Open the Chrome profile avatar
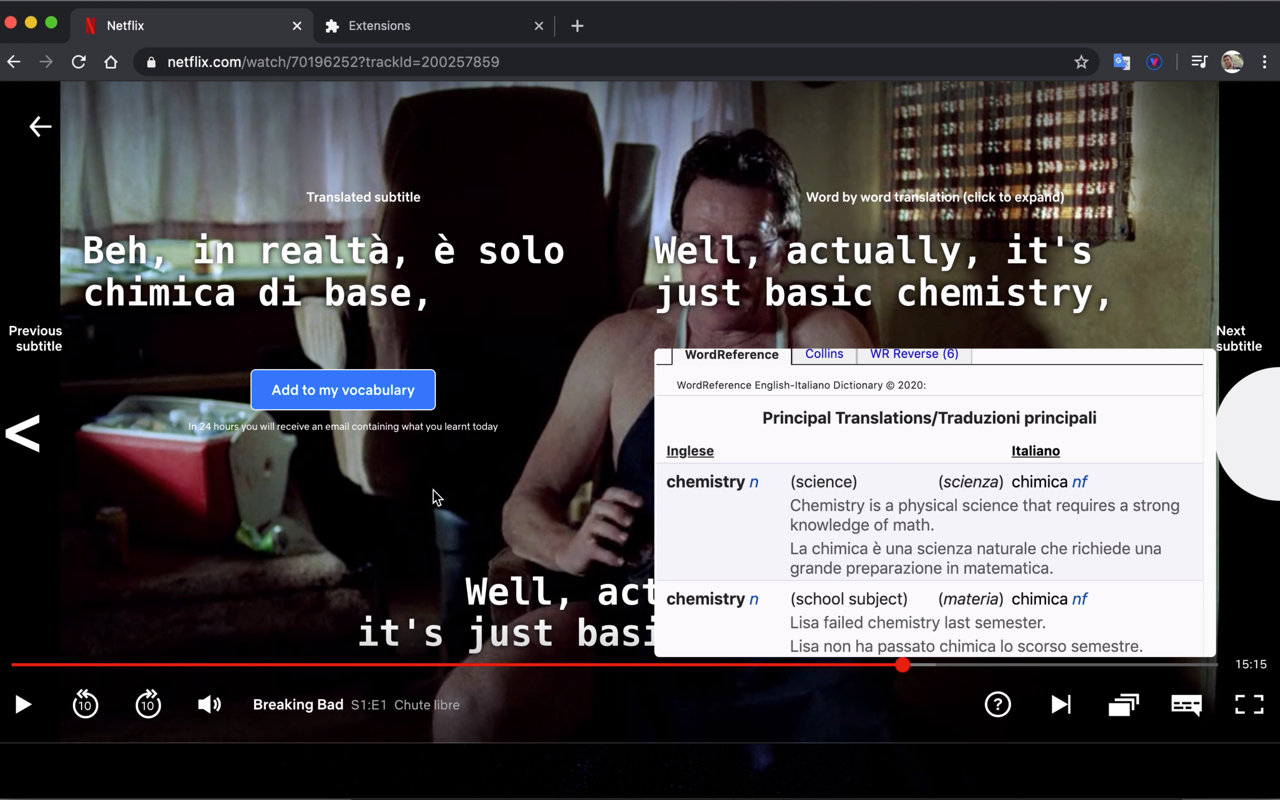1280x800 pixels. point(1232,62)
